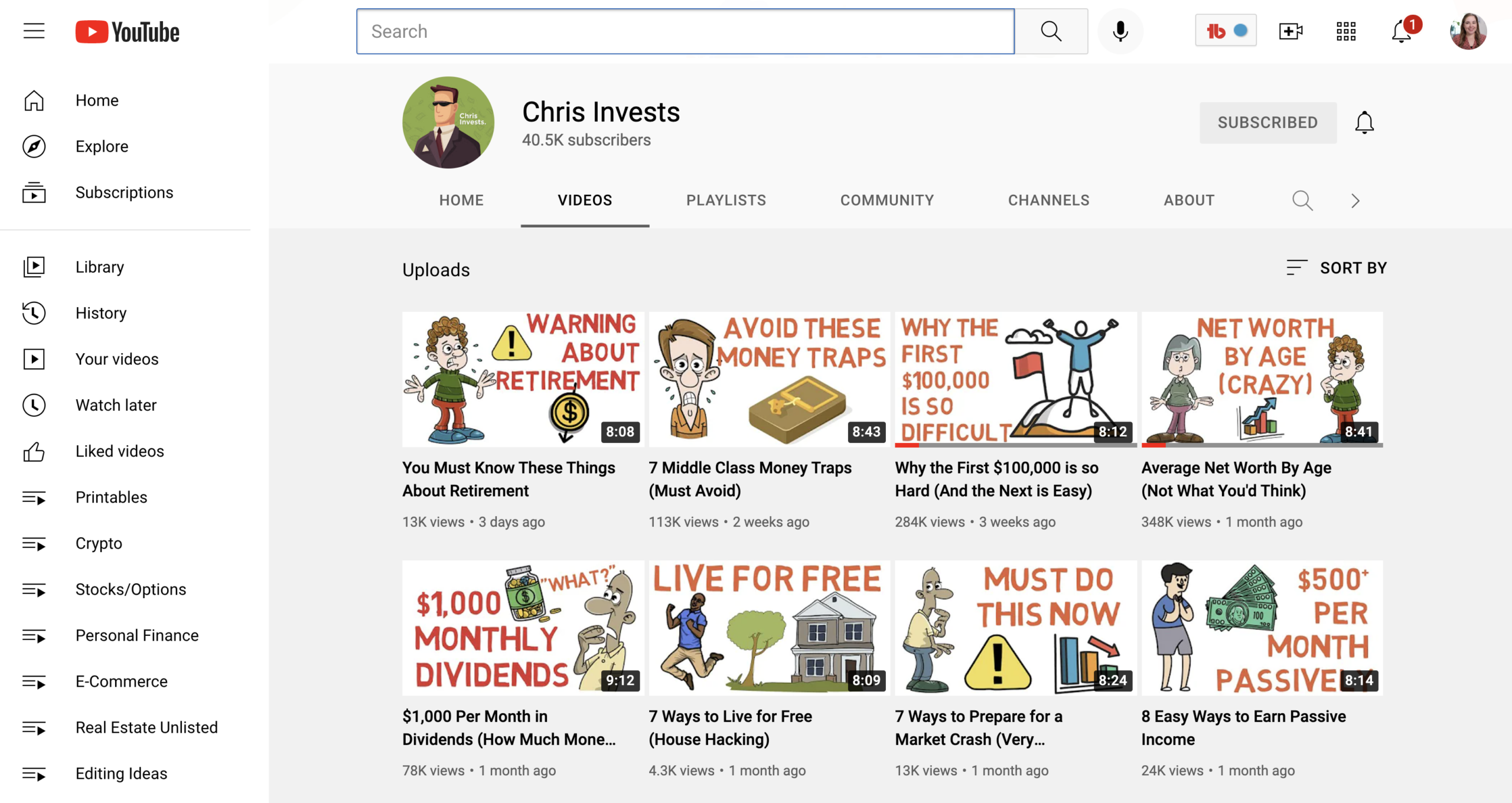The width and height of the screenshot is (1512, 803).
Task: Open the Create video camera icon
Action: (x=1291, y=31)
